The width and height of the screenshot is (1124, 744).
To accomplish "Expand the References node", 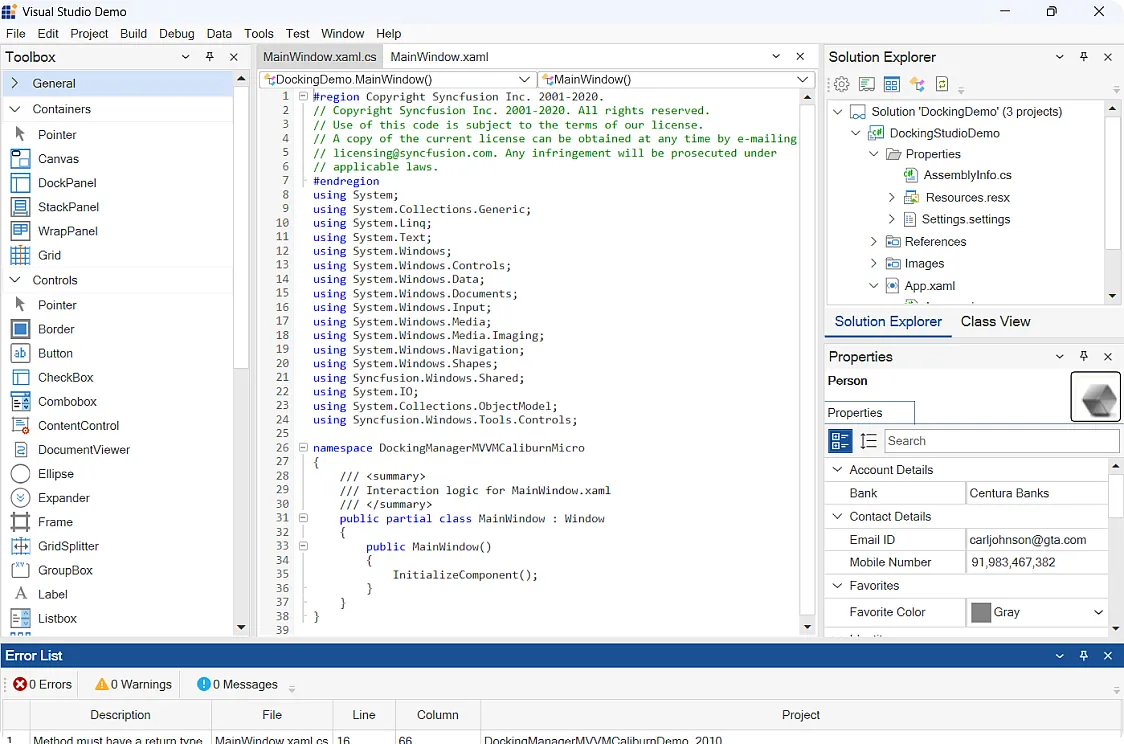I will pyautogui.click(x=873, y=242).
